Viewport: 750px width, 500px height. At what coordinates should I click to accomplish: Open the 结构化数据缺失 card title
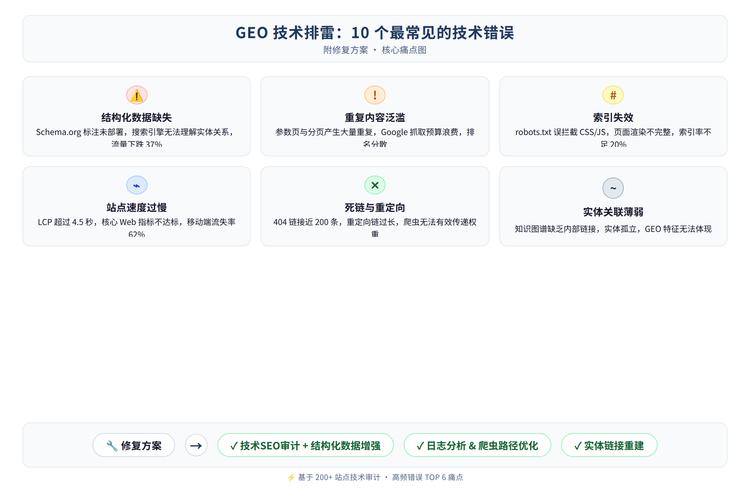point(136,117)
